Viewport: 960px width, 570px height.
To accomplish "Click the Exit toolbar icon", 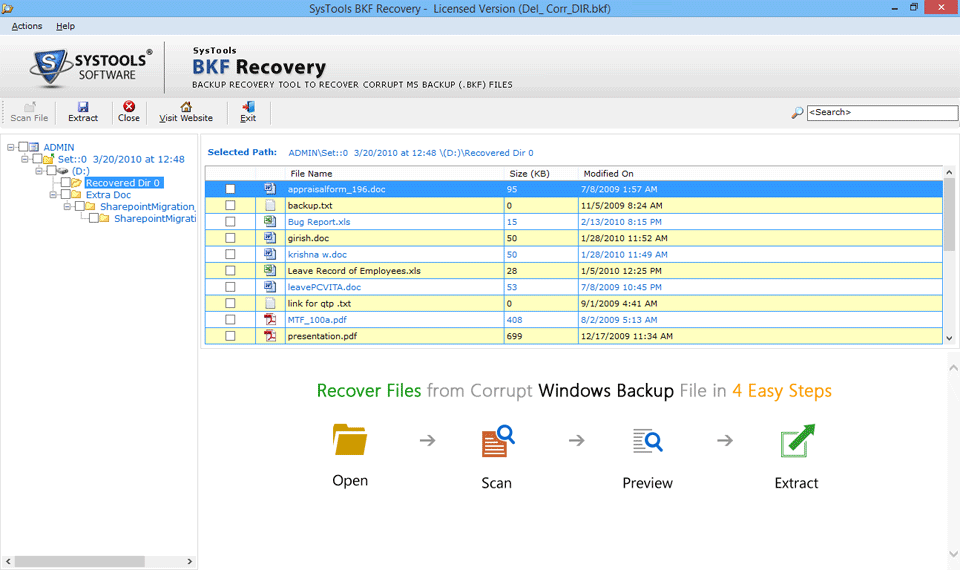I will (248, 107).
